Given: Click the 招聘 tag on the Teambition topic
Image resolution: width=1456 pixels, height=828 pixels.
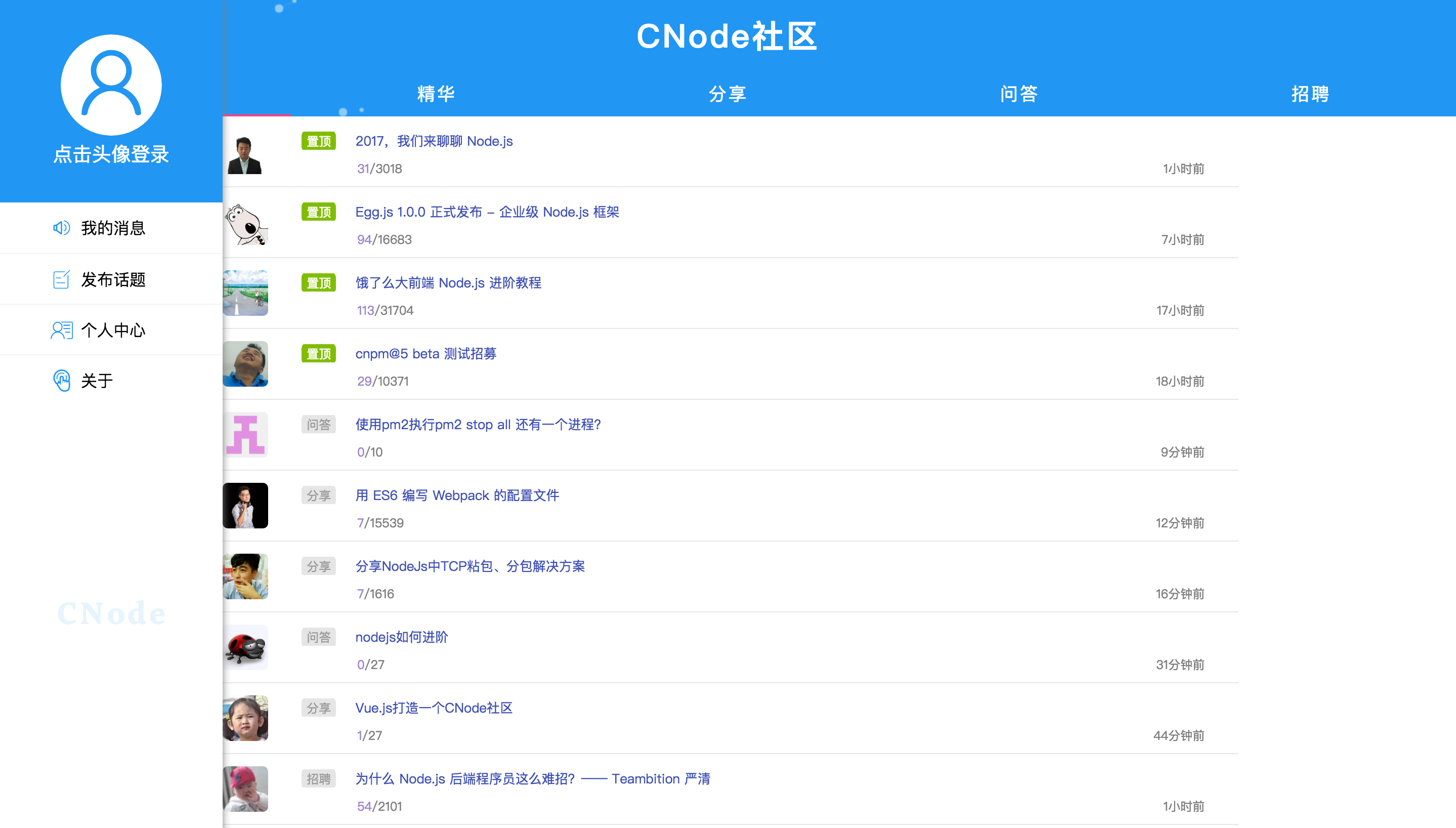Looking at the screenshot, I should click(x=318, y=778).
